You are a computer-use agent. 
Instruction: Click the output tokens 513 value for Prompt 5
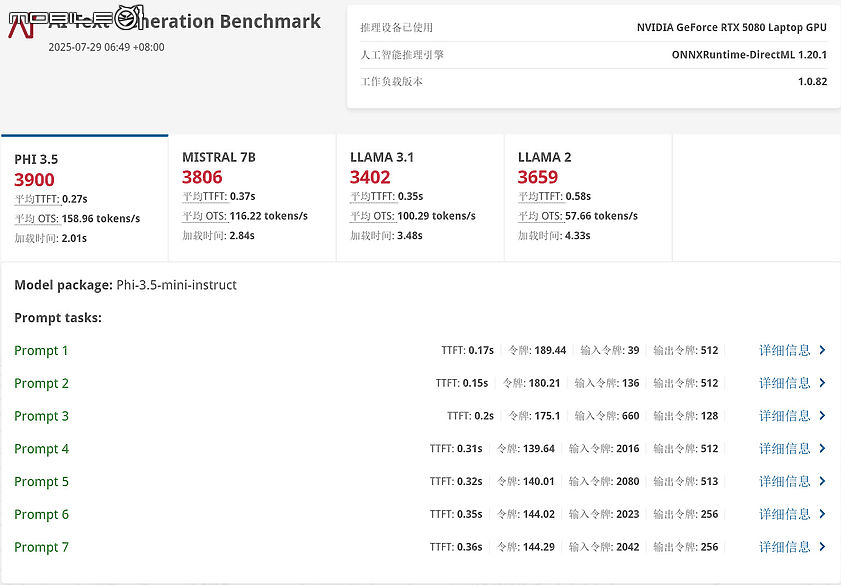(709, 481)
